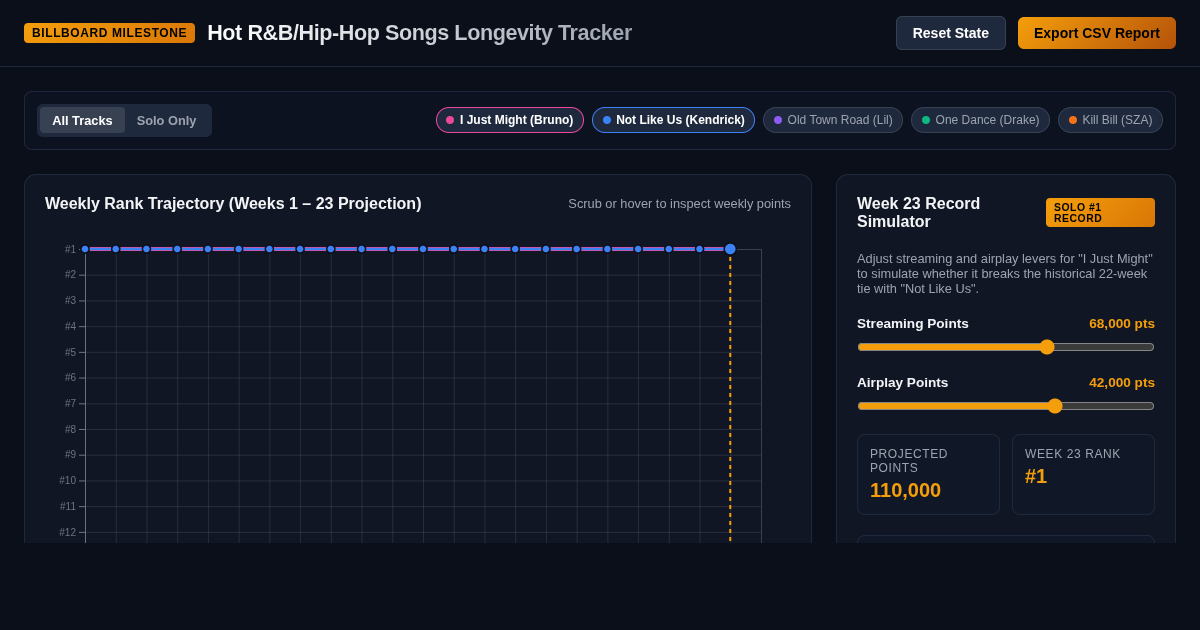Click the Hot R&B/Hip-Hop Songs Longevity Tracker title
The image size is (1200, 630).
click(x=419, y=33)
